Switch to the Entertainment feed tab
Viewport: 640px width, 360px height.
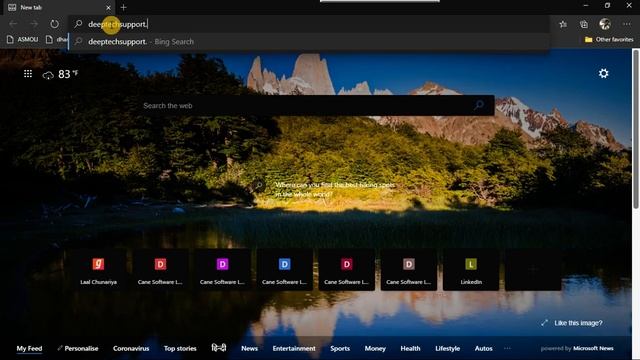point(294,348)
